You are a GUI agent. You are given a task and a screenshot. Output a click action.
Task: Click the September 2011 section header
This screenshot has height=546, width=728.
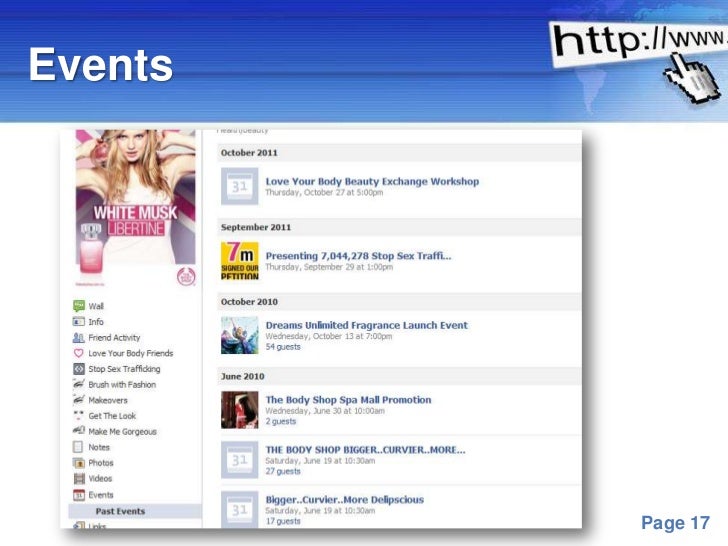(x=399, y=227)
